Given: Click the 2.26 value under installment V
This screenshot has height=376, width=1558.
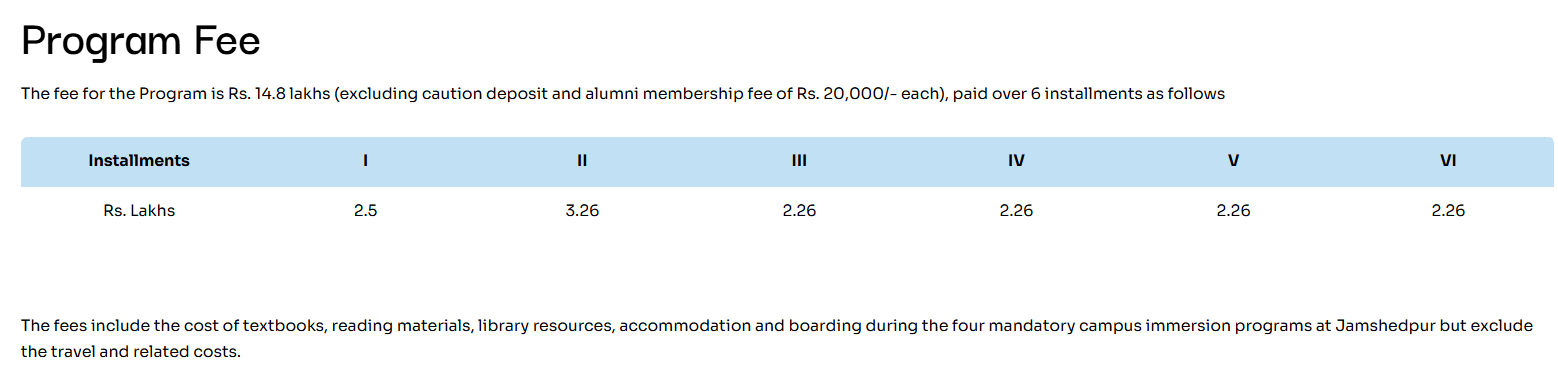Looking at the screenshot, I should 1233,211.
